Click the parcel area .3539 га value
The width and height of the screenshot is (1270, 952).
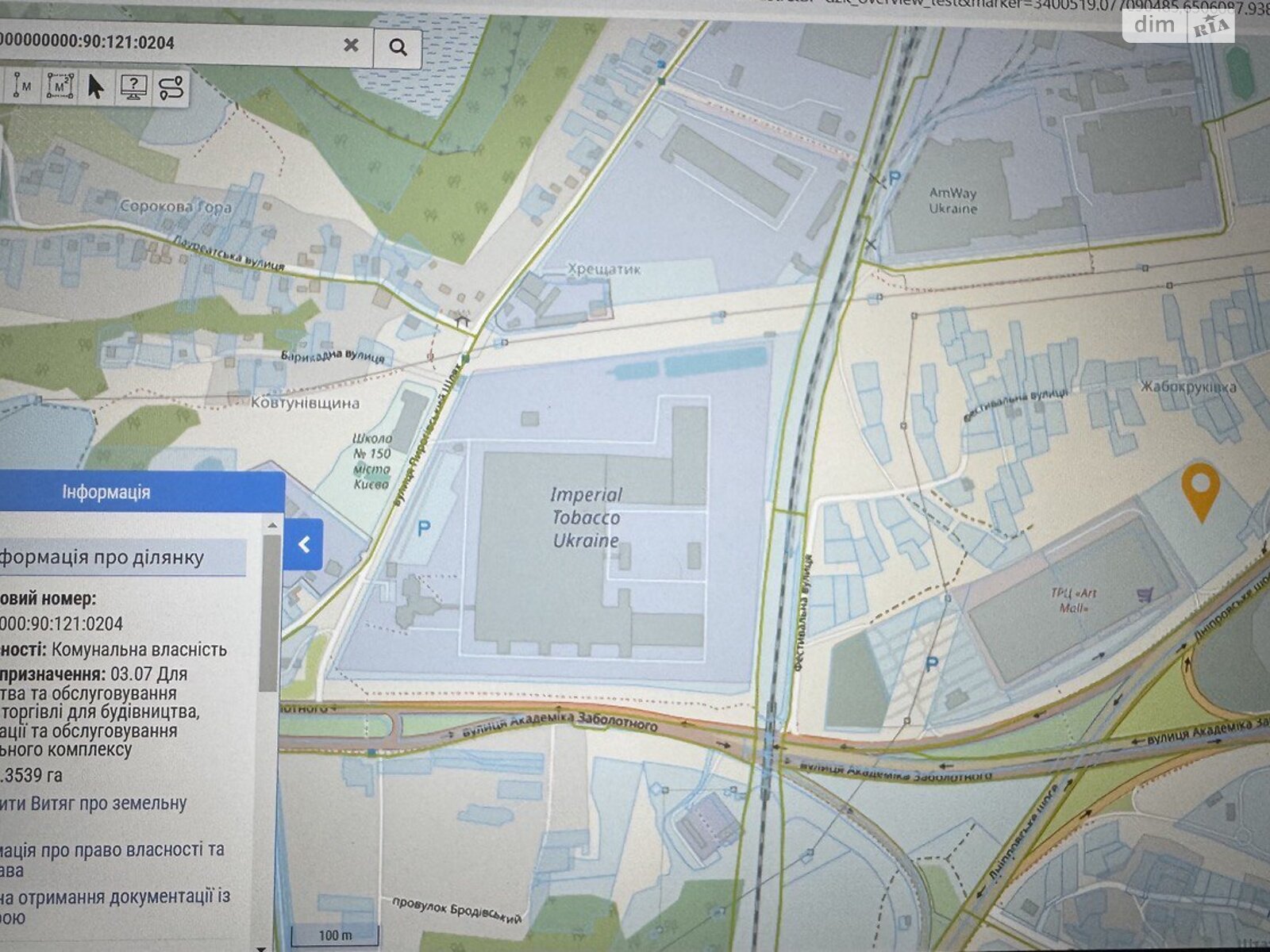(x=31, y=775)
